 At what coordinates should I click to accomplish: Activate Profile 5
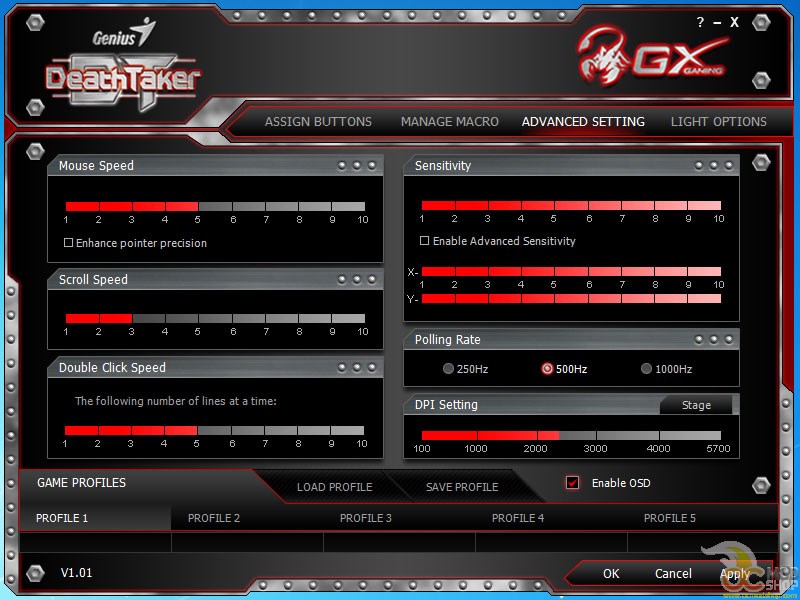click(x=703, y=518)
